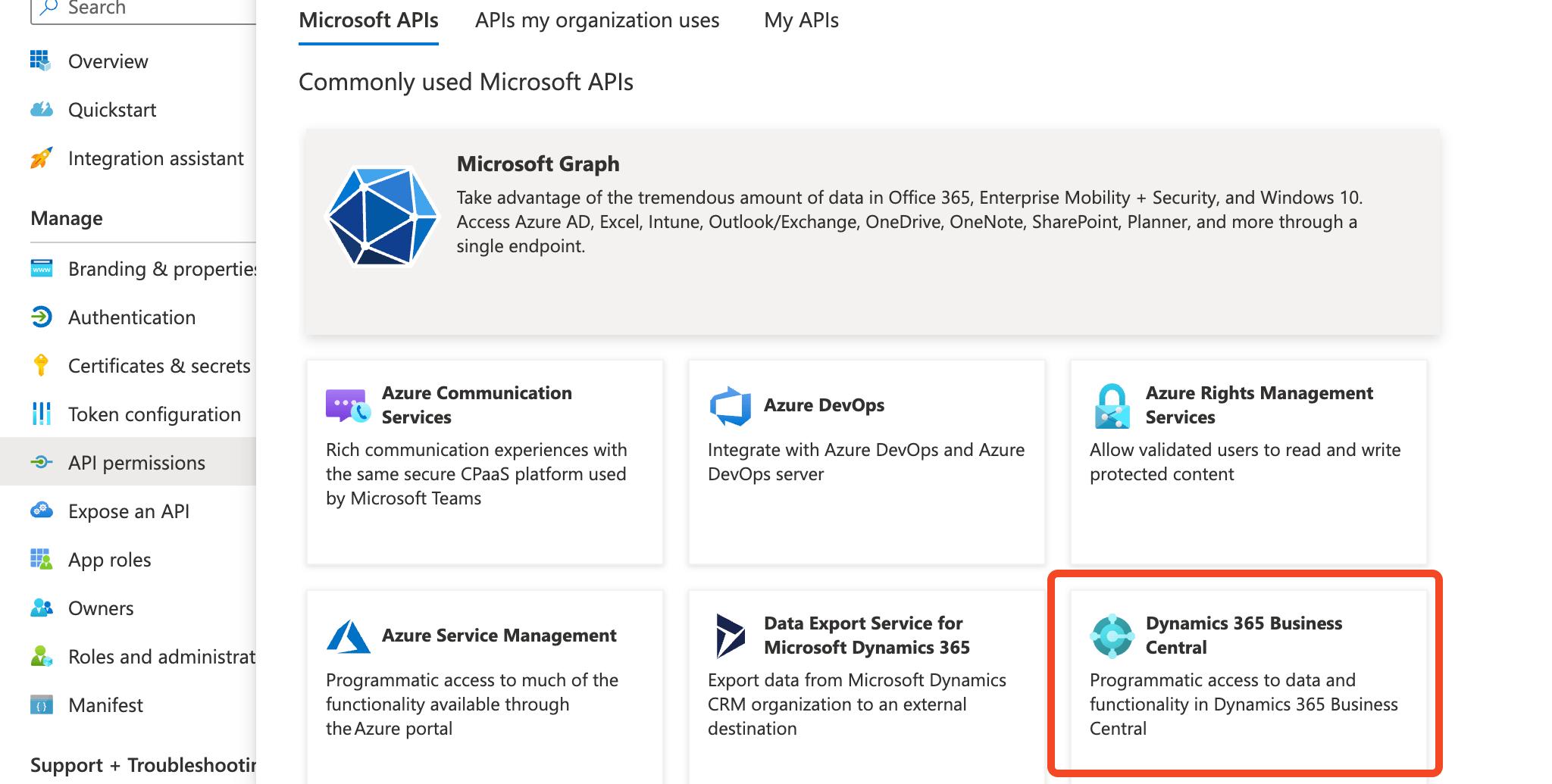Open the My APIs tab
1552x784 pixels.
(801, 20)
